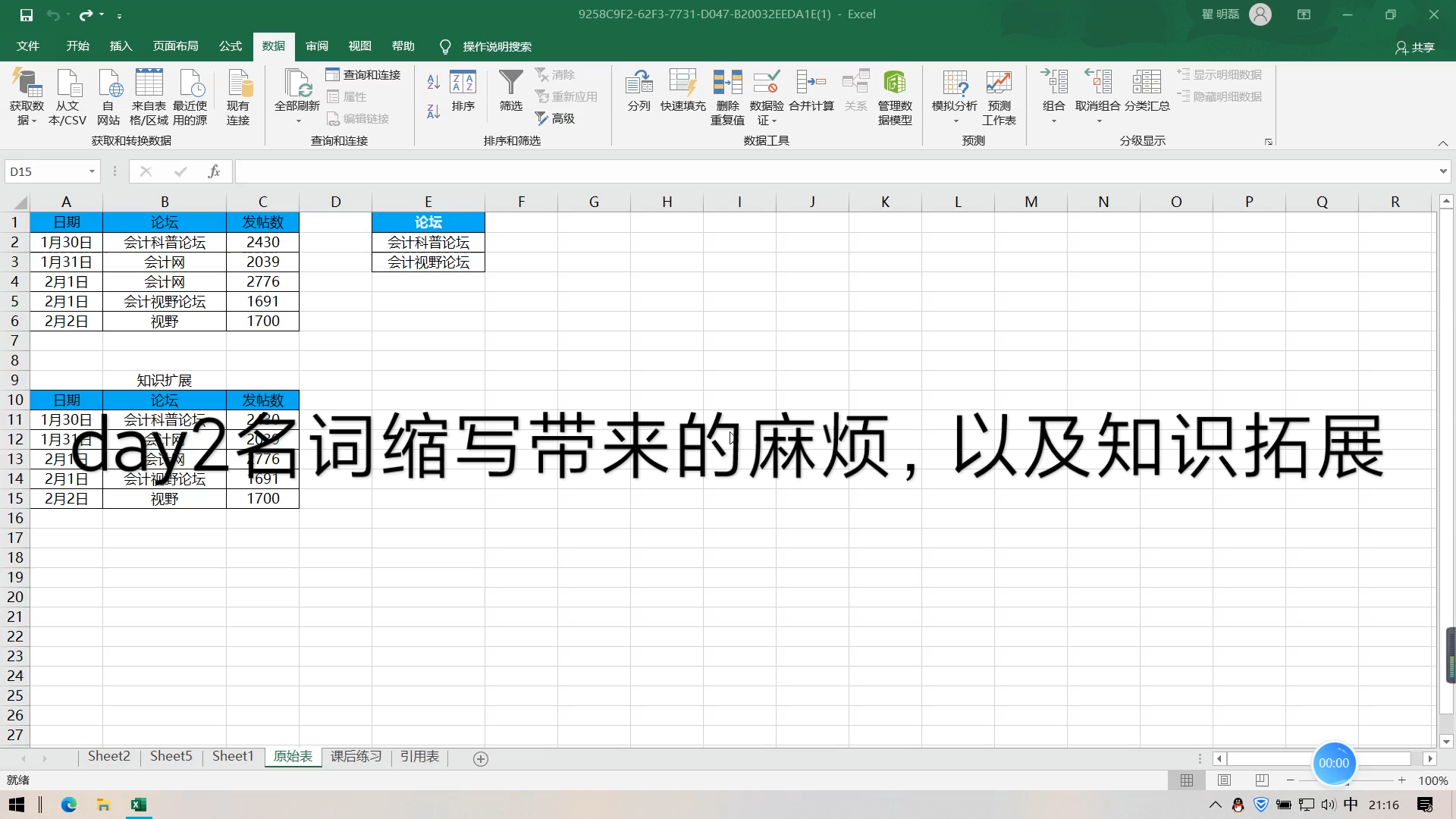Image resolution: width=1456 pixels, height=819 pixels.
Task: Open the Sheet2 sheet tab
Action: click(108, 757)
